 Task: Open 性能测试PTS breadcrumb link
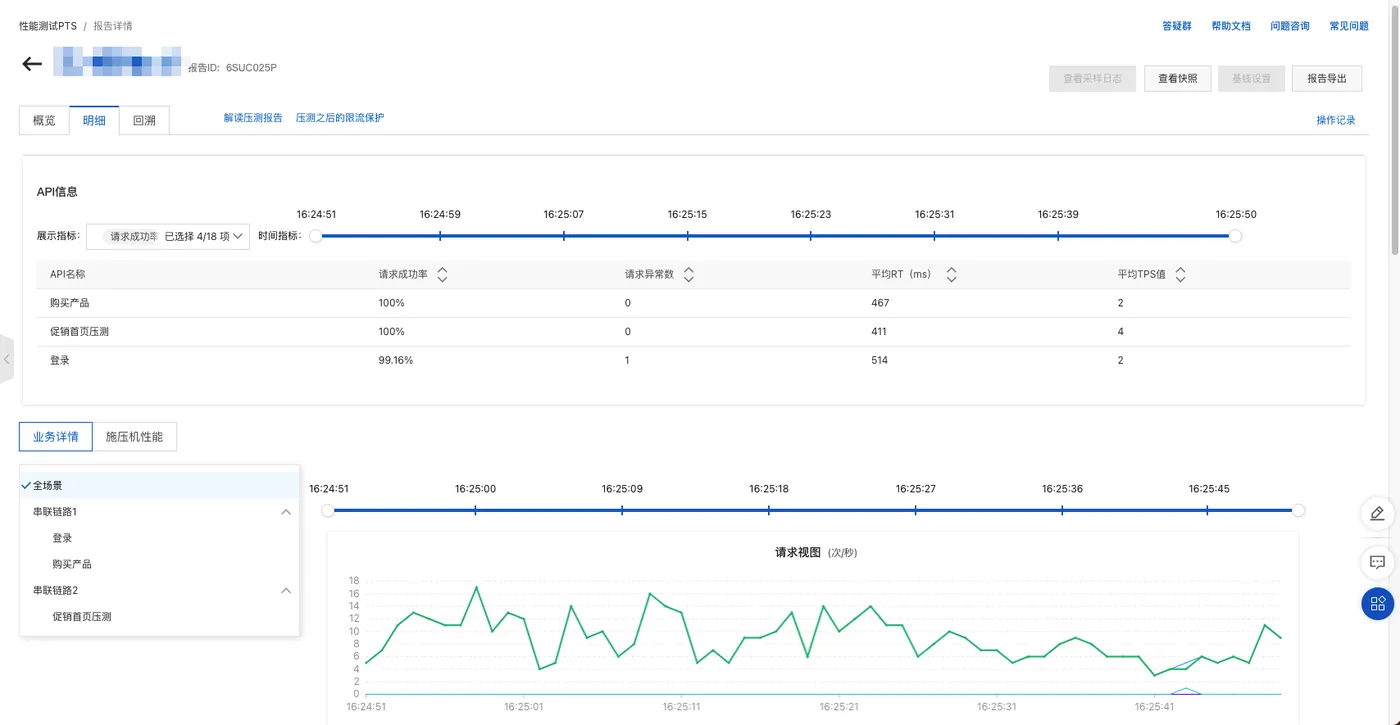[x=48, y=26]
